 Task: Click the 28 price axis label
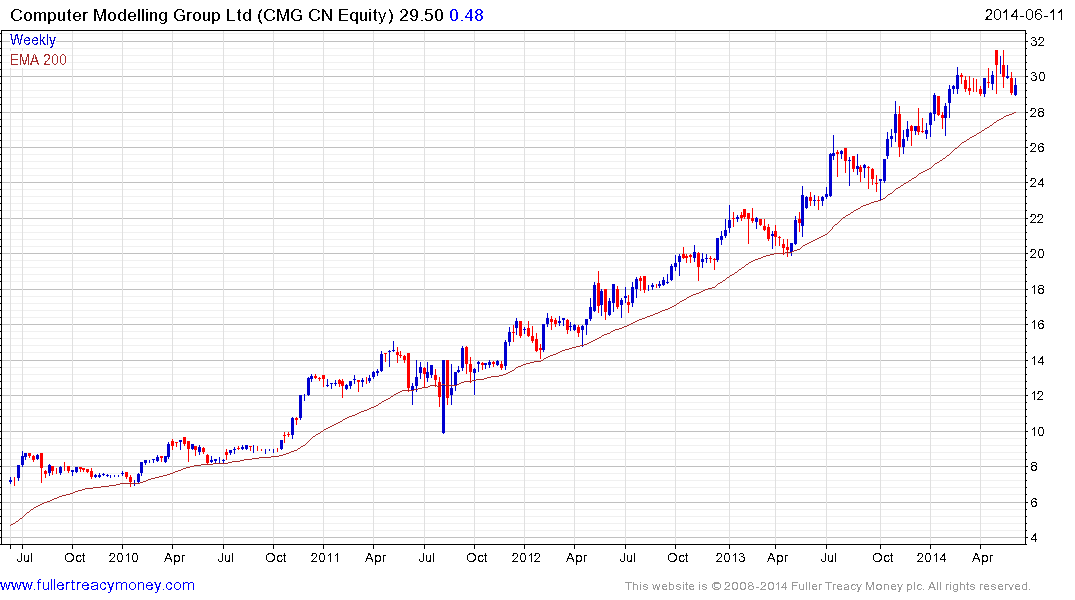point(1037,112)
